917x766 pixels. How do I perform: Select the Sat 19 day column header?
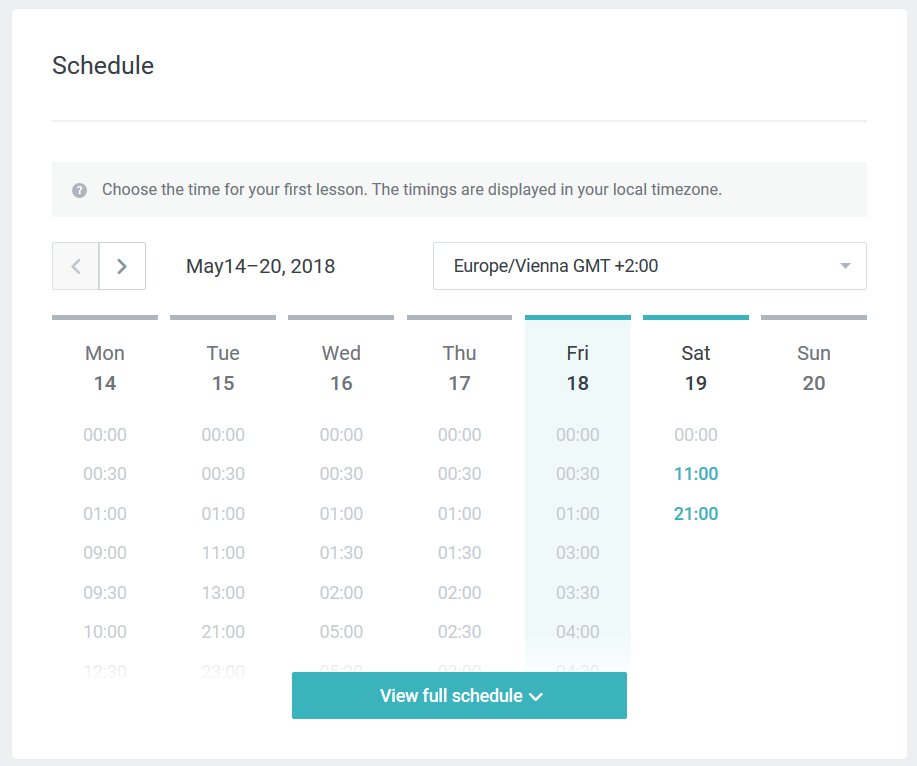coord(696,368)
